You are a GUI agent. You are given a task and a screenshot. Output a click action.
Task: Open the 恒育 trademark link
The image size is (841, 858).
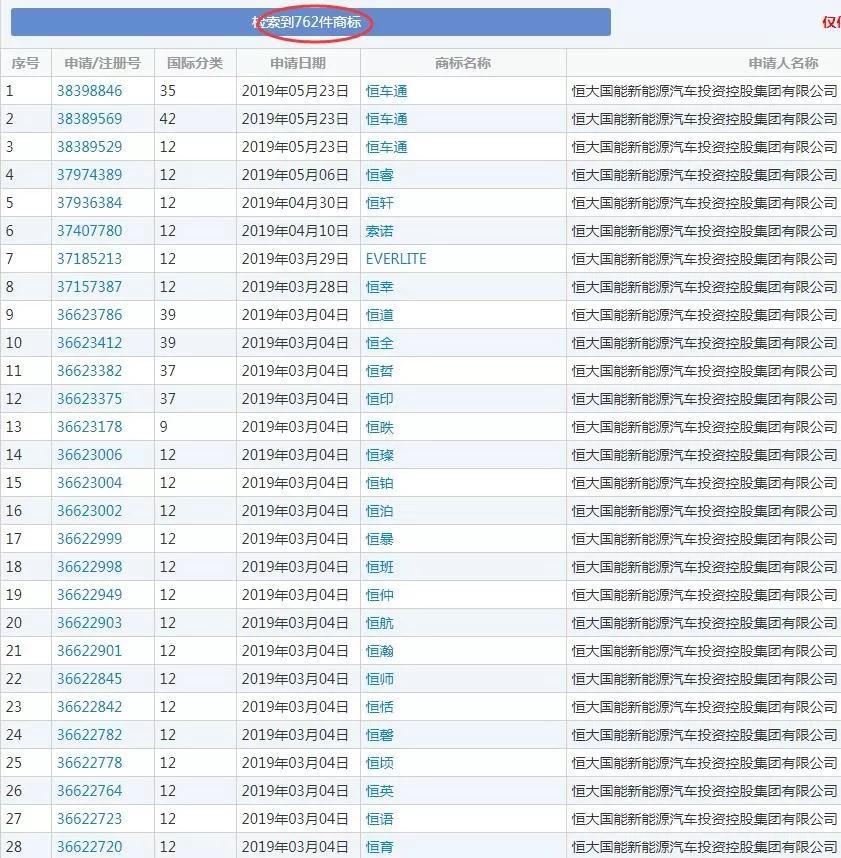[x=379, y=847]
